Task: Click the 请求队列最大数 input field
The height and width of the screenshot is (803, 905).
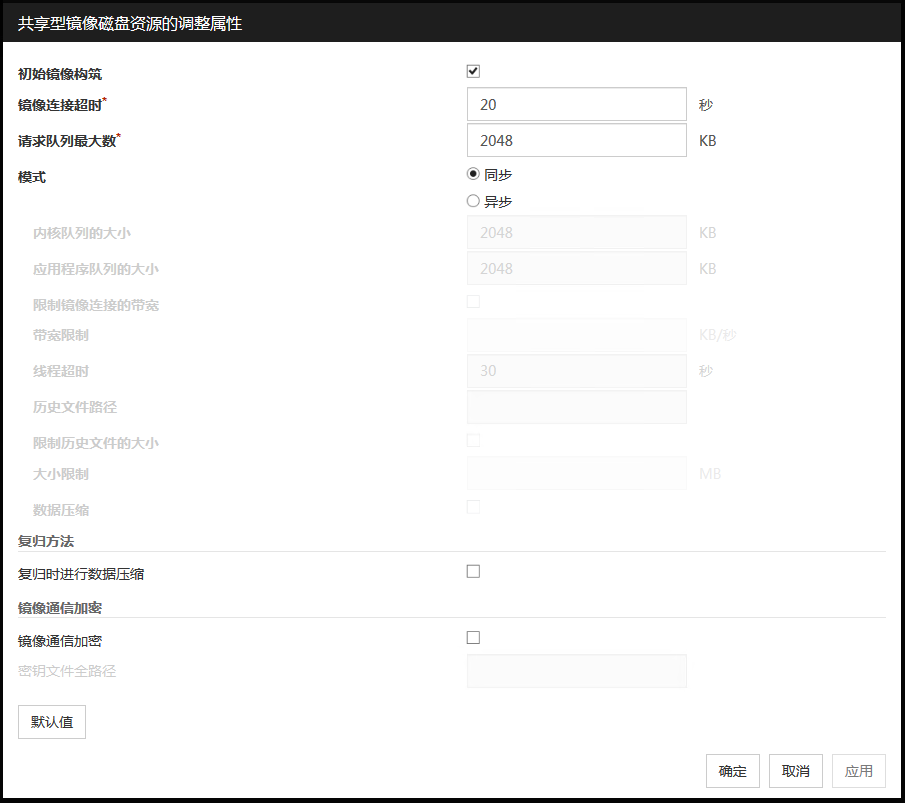Action: click(576, 140)
